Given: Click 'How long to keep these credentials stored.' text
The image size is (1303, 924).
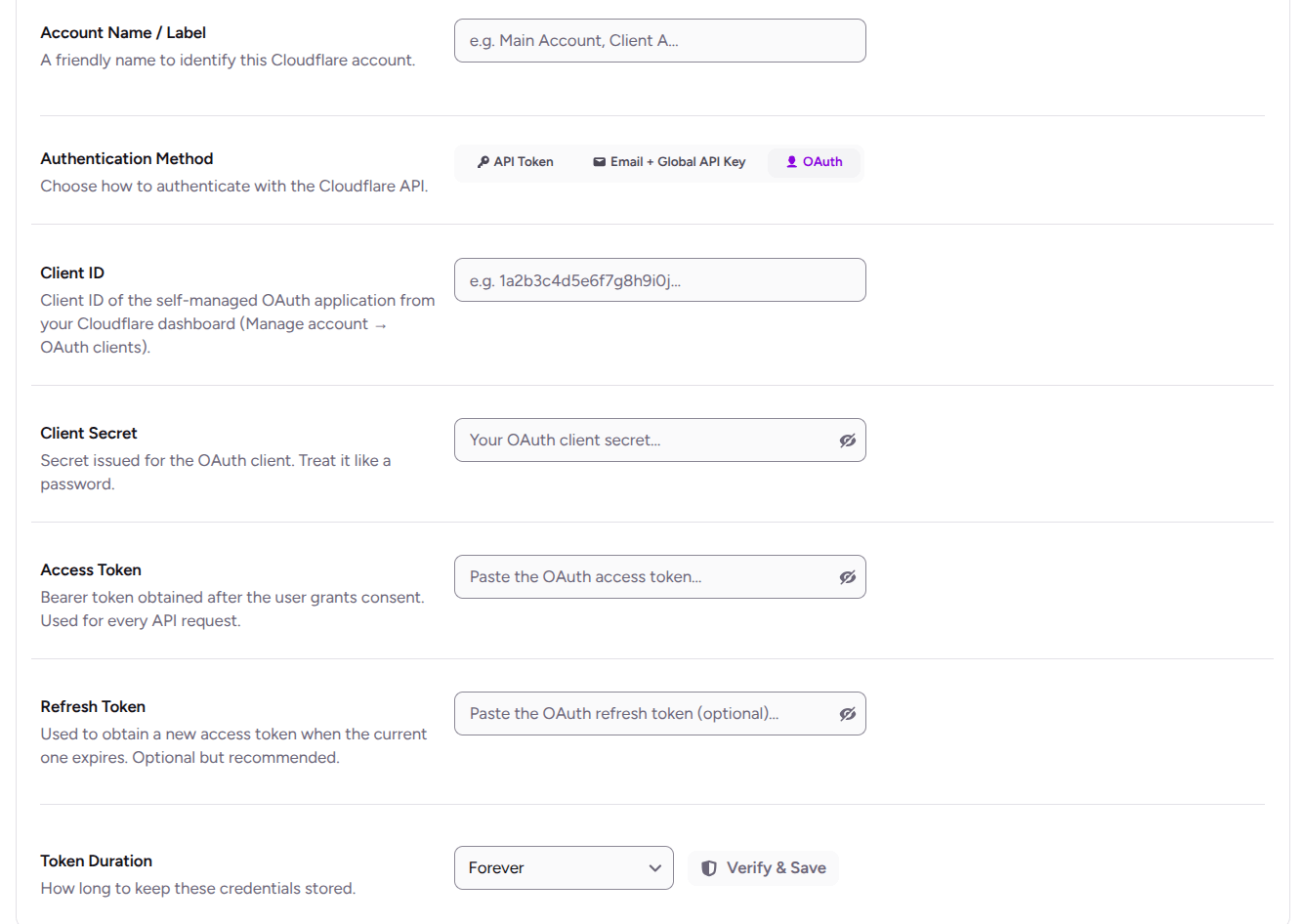Looking at the screenshot, I should [x=198, y=889].
